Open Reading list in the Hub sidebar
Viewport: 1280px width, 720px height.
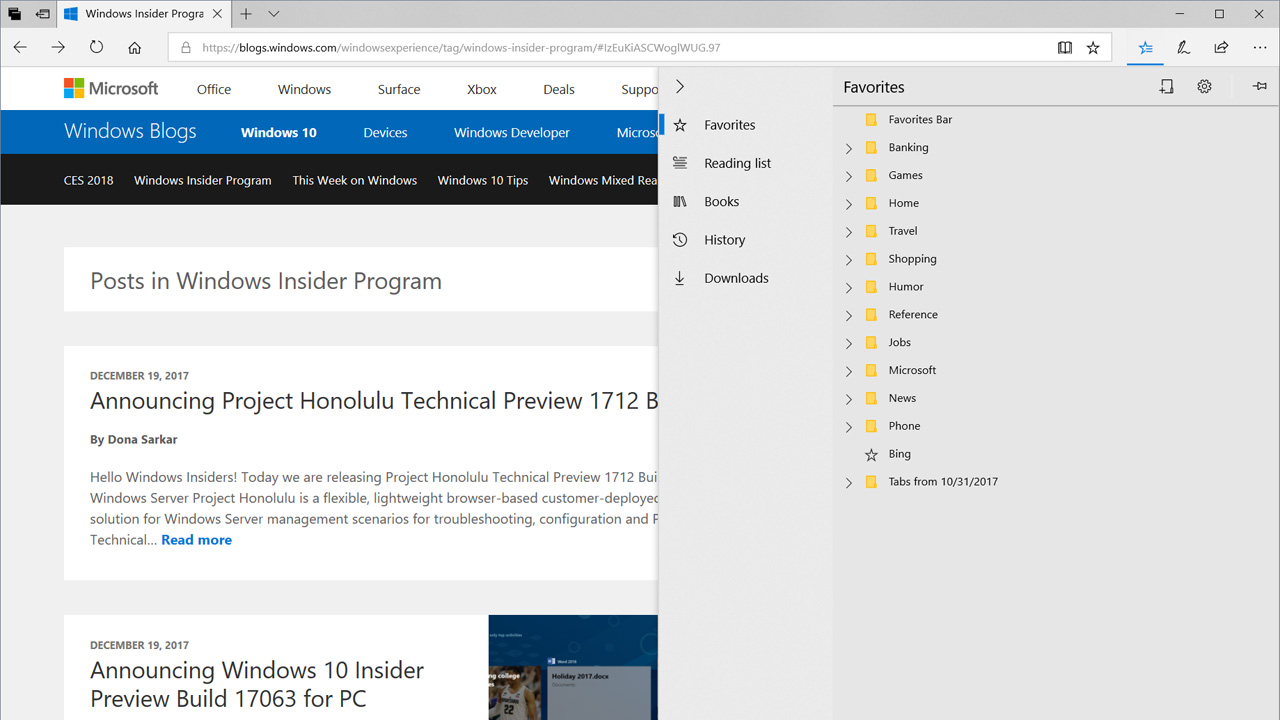point(737,163)
